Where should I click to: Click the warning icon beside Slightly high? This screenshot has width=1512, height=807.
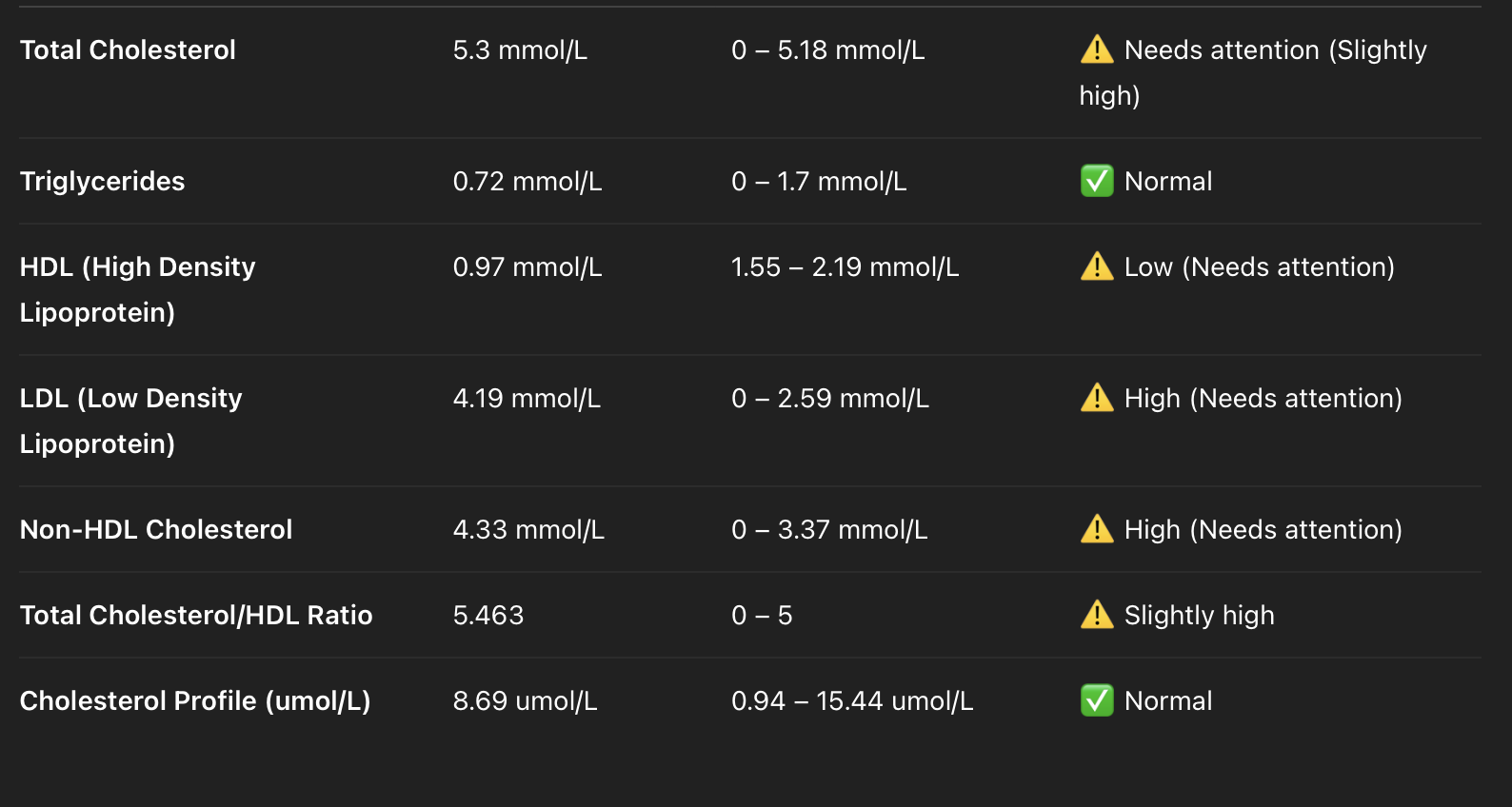pos(1097,615)
